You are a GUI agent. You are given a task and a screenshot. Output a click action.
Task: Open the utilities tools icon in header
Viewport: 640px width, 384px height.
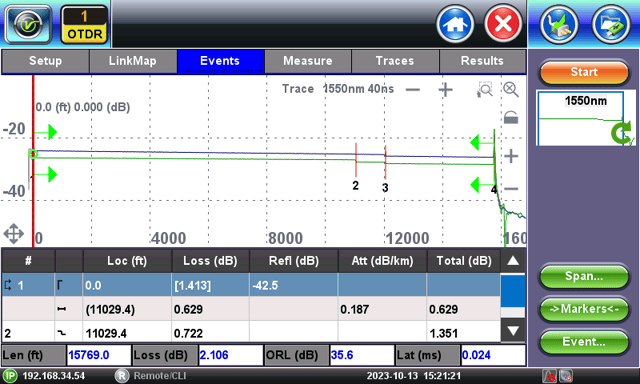(559, 24)
